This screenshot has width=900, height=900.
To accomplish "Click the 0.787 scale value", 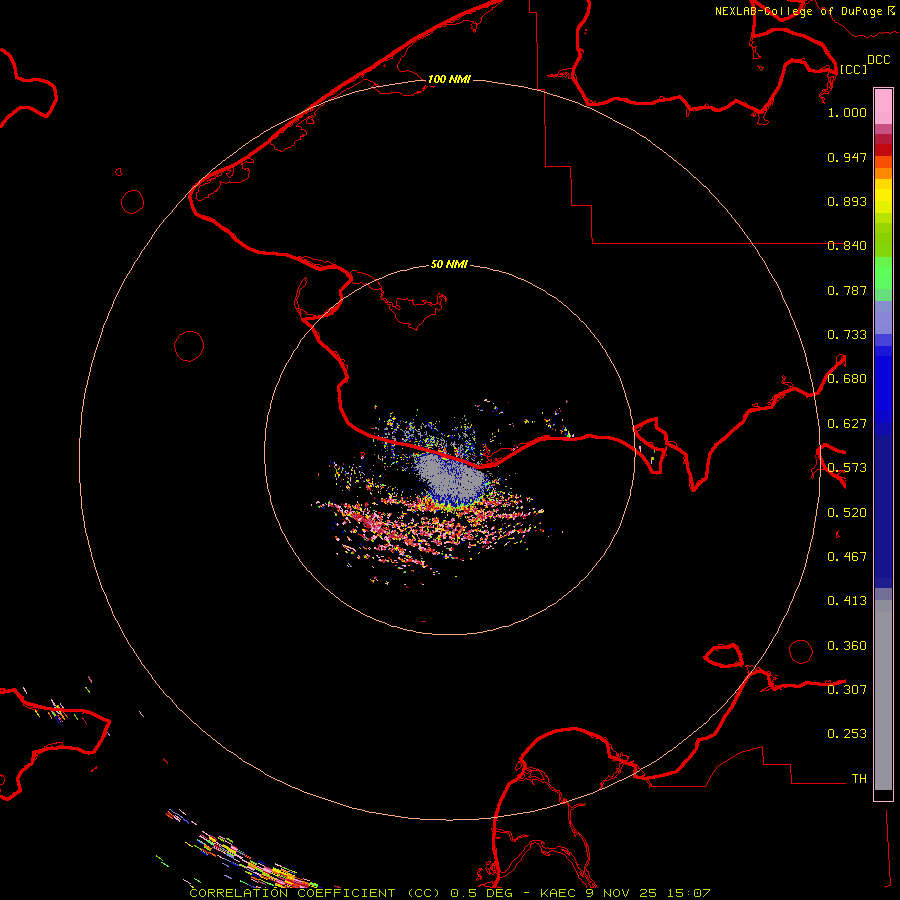I will point(847,290).
